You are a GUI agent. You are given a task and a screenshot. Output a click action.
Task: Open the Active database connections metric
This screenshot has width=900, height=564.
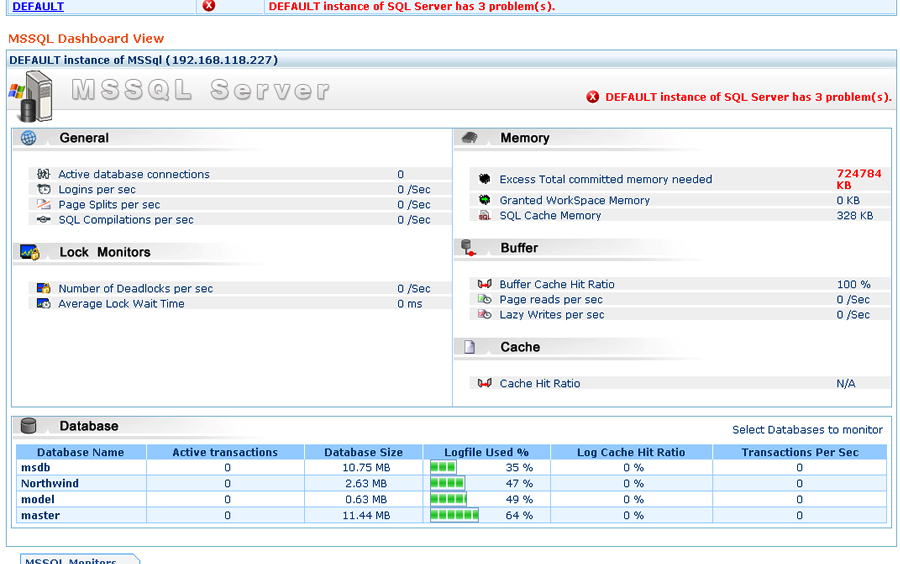(134, 174)
